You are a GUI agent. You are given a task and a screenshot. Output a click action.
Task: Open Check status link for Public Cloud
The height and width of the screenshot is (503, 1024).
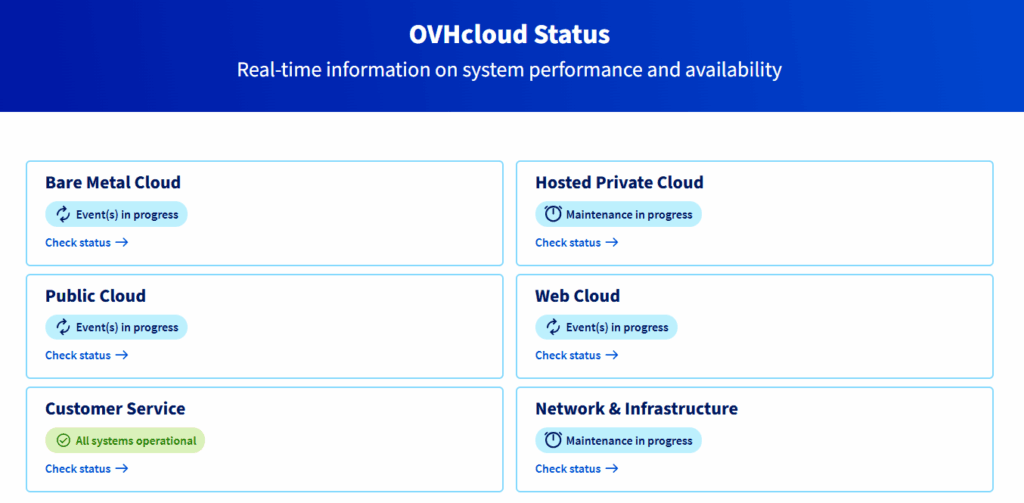(87, 355)
